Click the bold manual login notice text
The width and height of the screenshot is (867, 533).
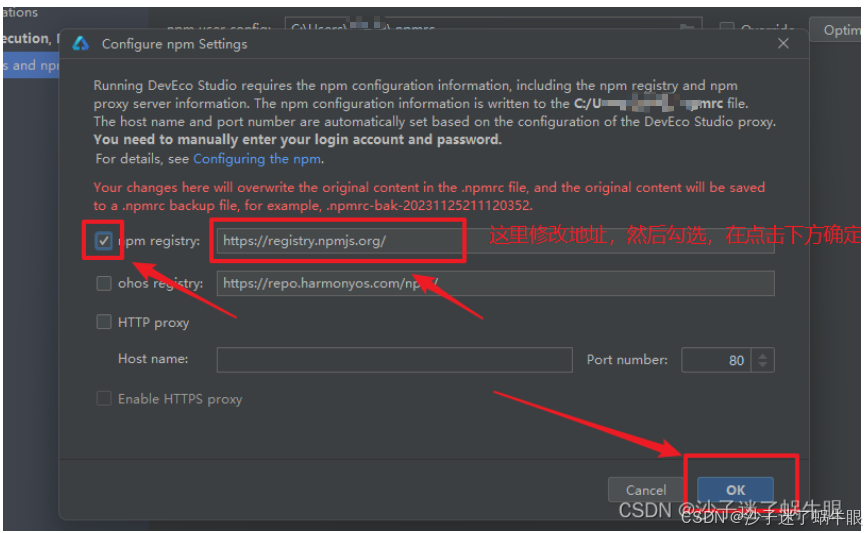[x=297, y=139]
